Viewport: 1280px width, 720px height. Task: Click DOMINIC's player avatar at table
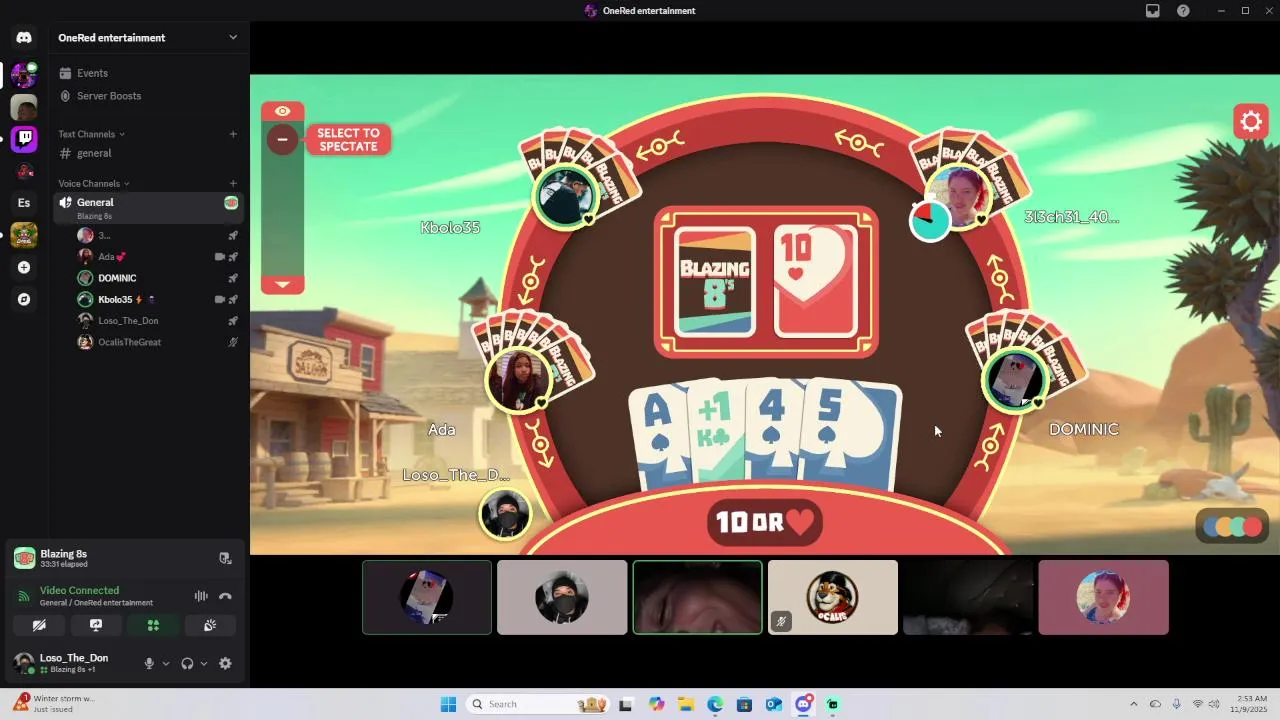1014,379
